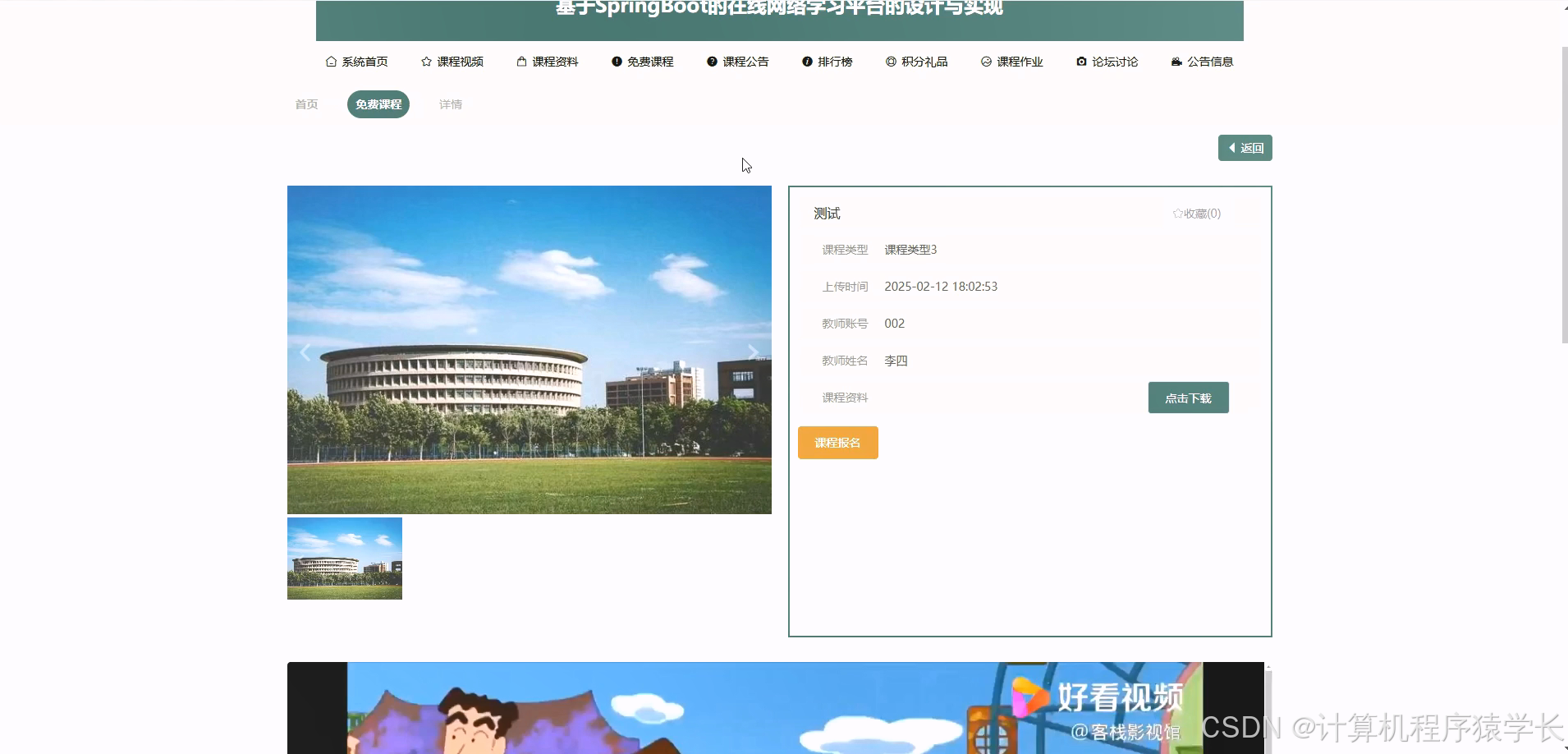Switch to the 详情 tab

(449, 103)
